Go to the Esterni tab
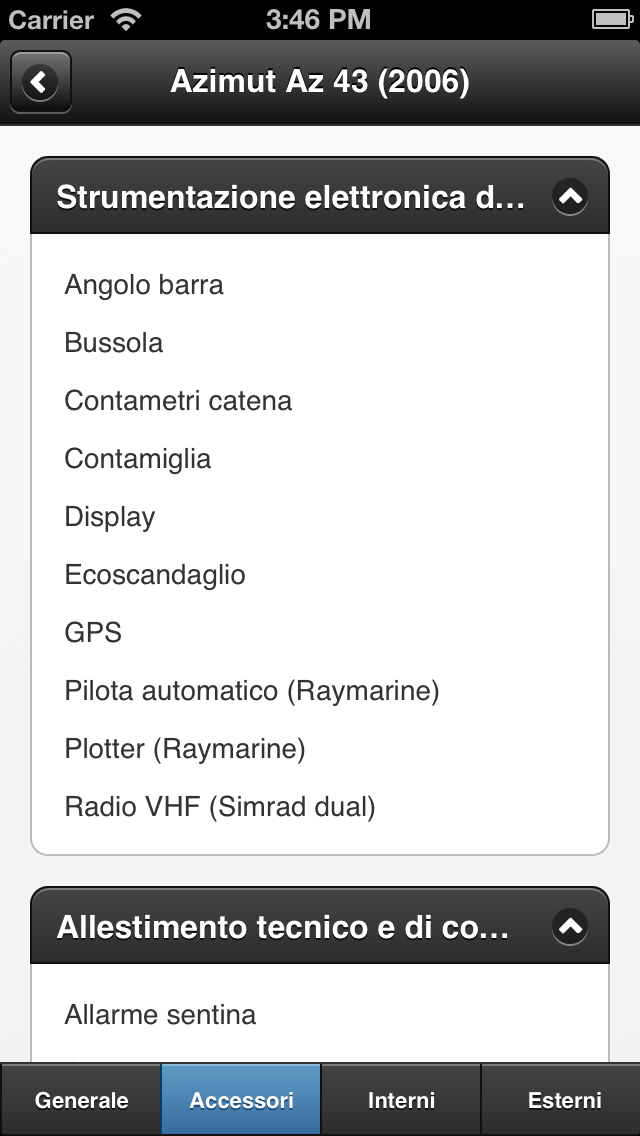This screenshot has height=1136, width=640. coord(561,1100)
